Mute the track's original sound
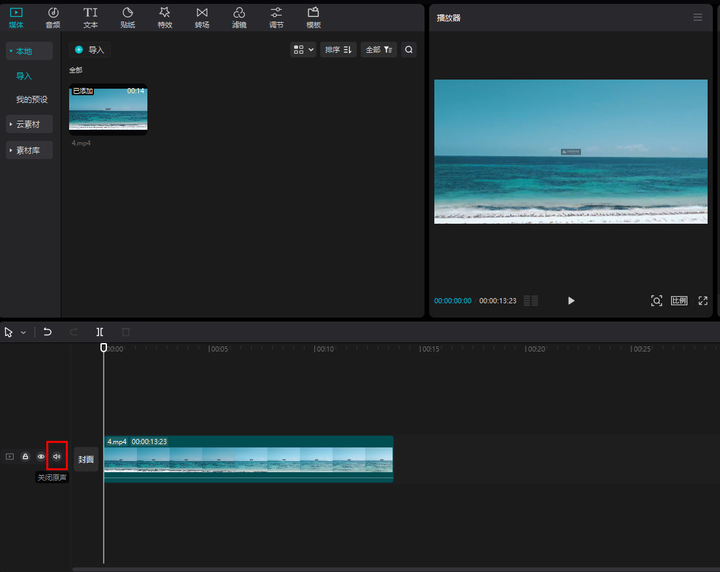 [x=57, y=456]
